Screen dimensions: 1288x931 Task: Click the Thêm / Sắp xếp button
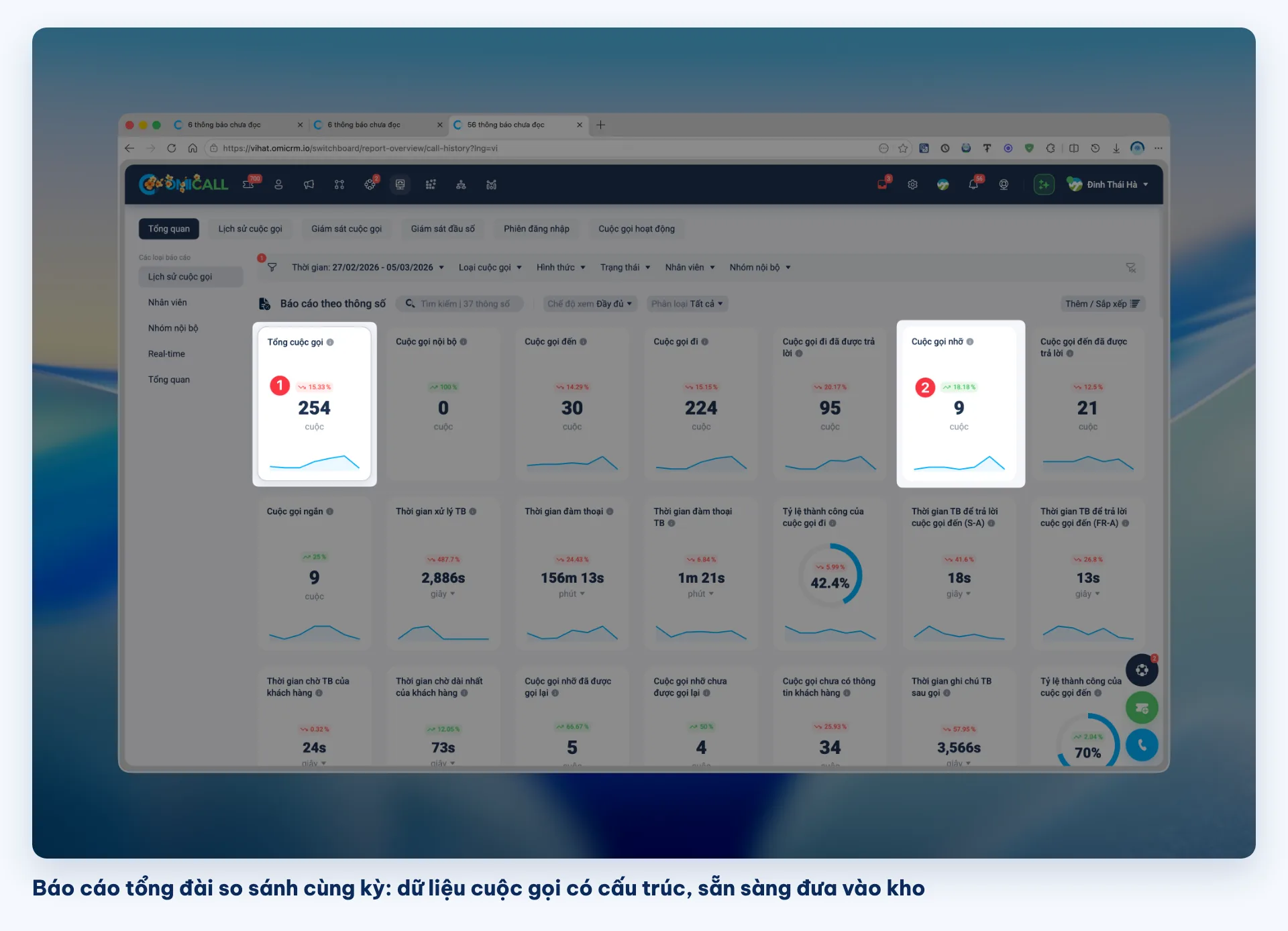pyautogui.click(x=1102, y=304)
